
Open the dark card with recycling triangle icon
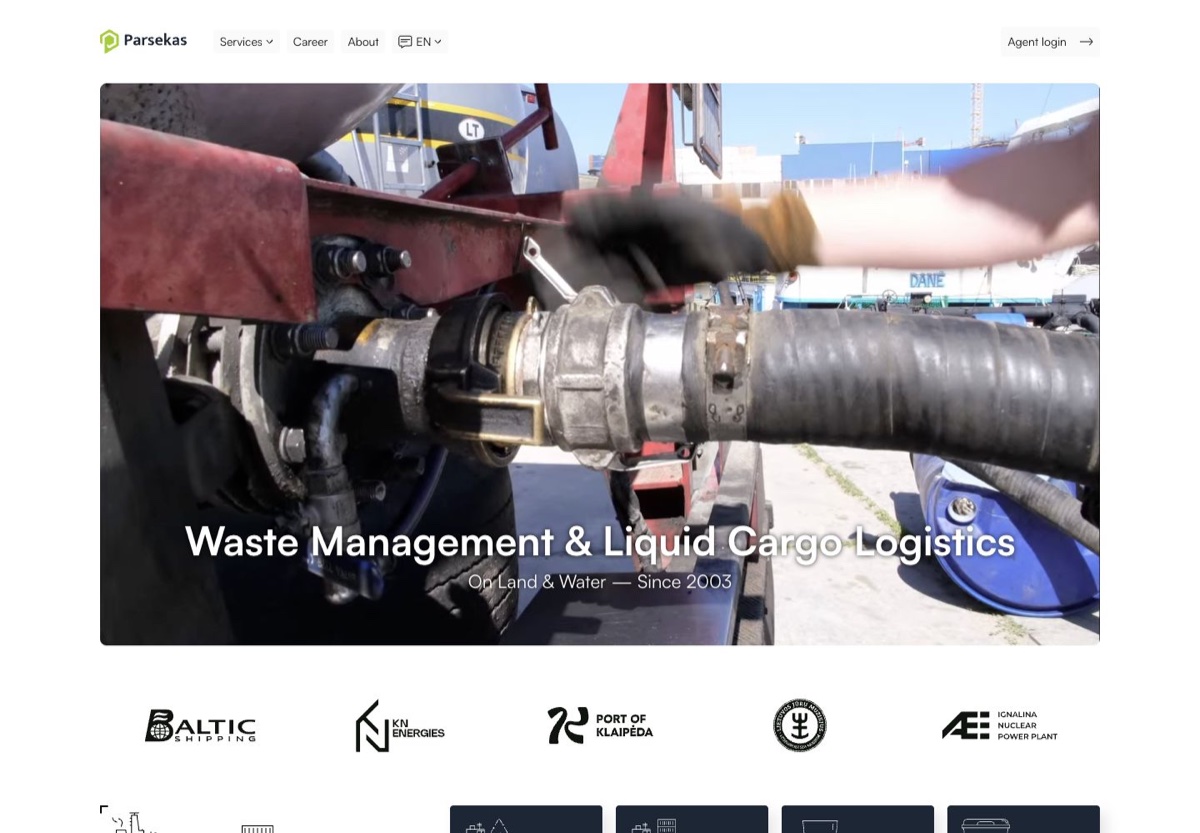(526, 819)
